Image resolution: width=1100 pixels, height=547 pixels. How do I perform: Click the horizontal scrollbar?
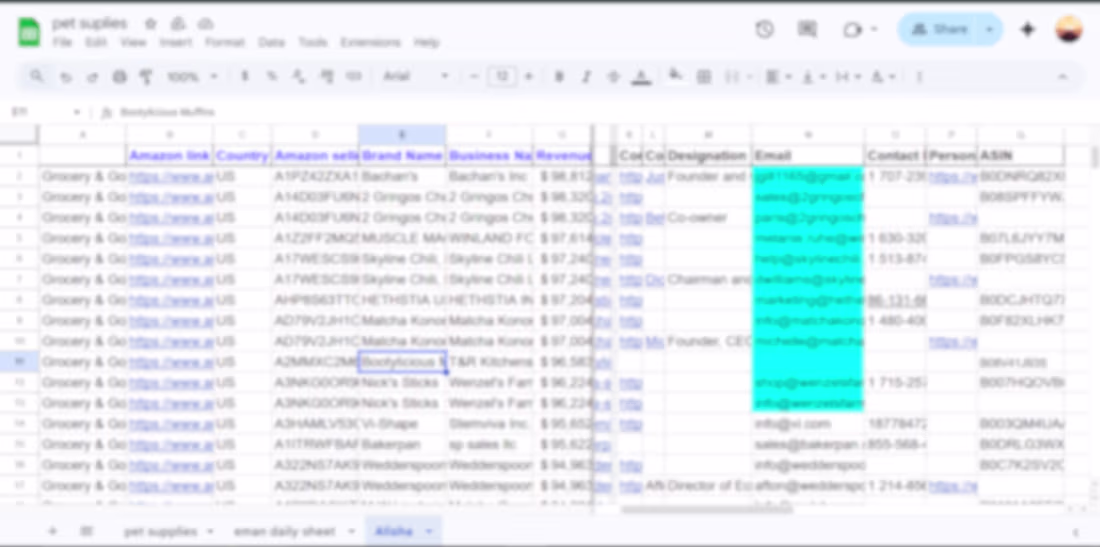click(x=706, y=510)
